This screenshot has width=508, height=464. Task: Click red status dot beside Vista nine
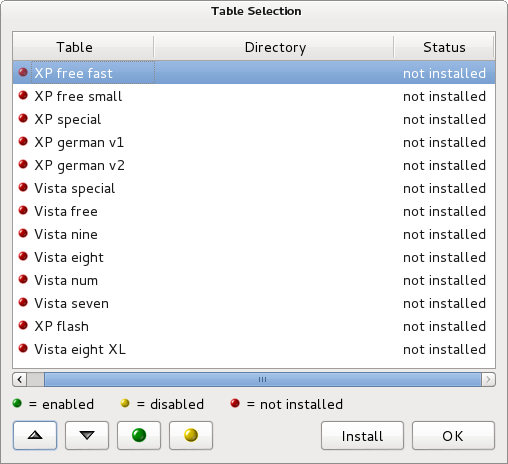coord(23,233)
